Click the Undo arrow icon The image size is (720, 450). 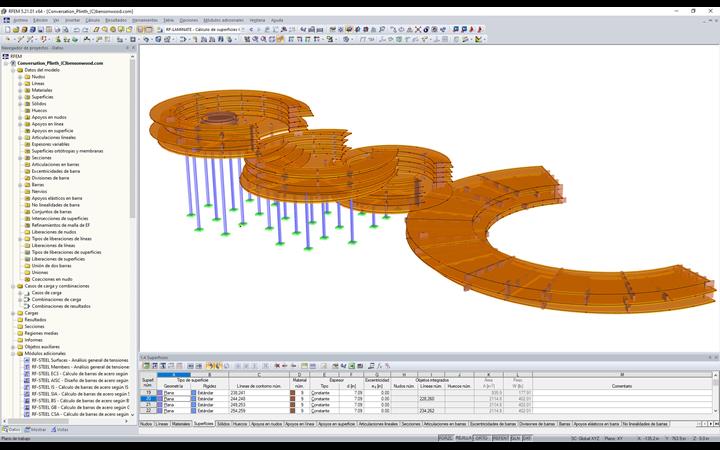pyautogui.click(x=76, y=29)
